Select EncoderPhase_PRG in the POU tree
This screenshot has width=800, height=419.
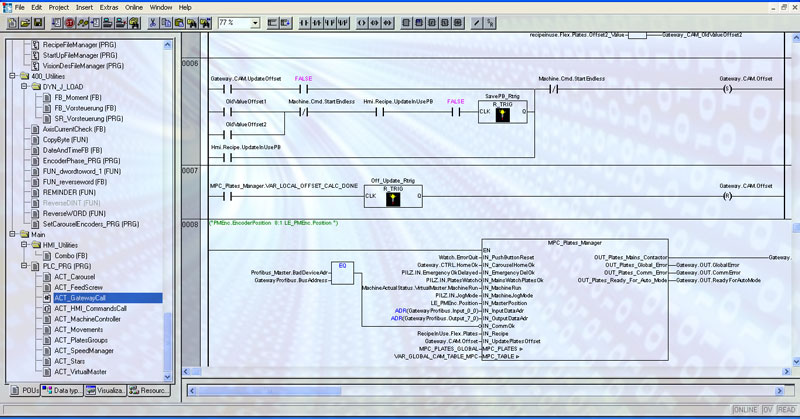(x=81, y=161)
